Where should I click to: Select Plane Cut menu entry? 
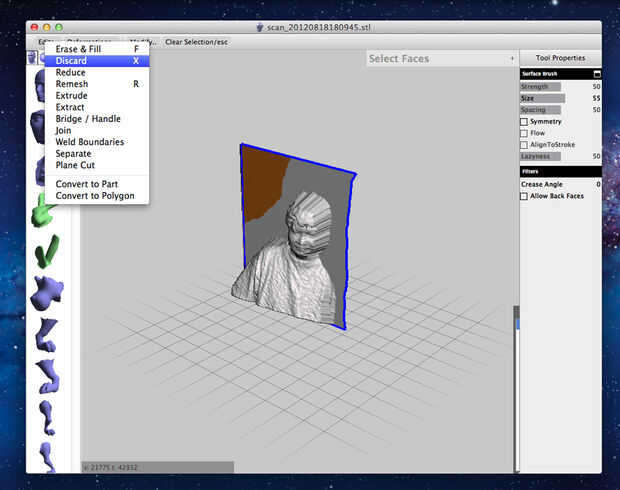[97, 165]
